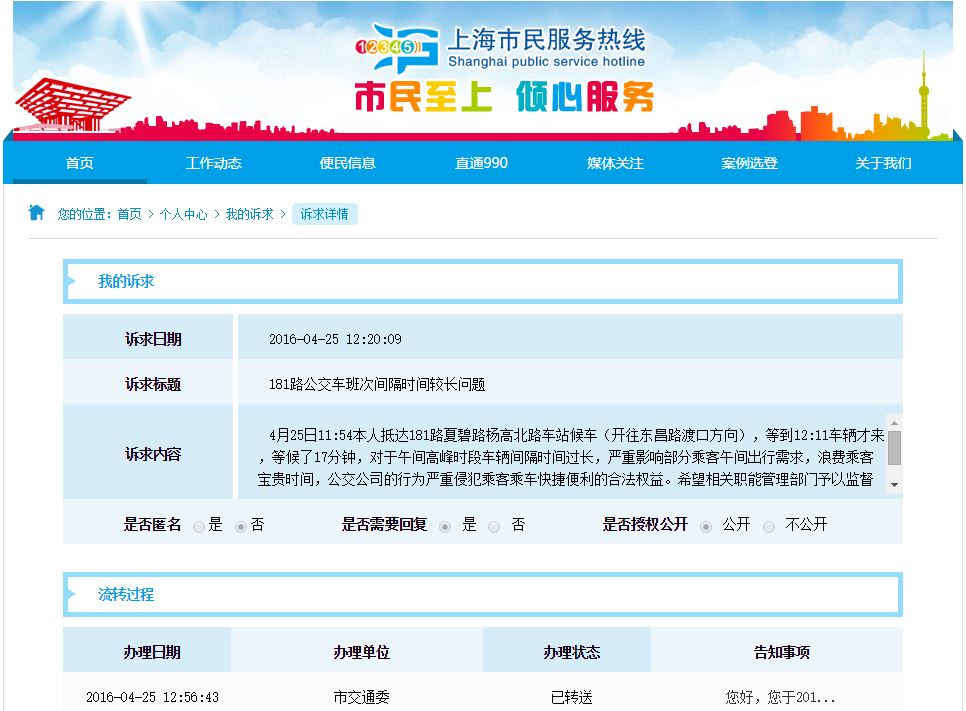Click the 办理日期 column header
The height and width of the screenshot is (711, 966).
coord(152,652)
